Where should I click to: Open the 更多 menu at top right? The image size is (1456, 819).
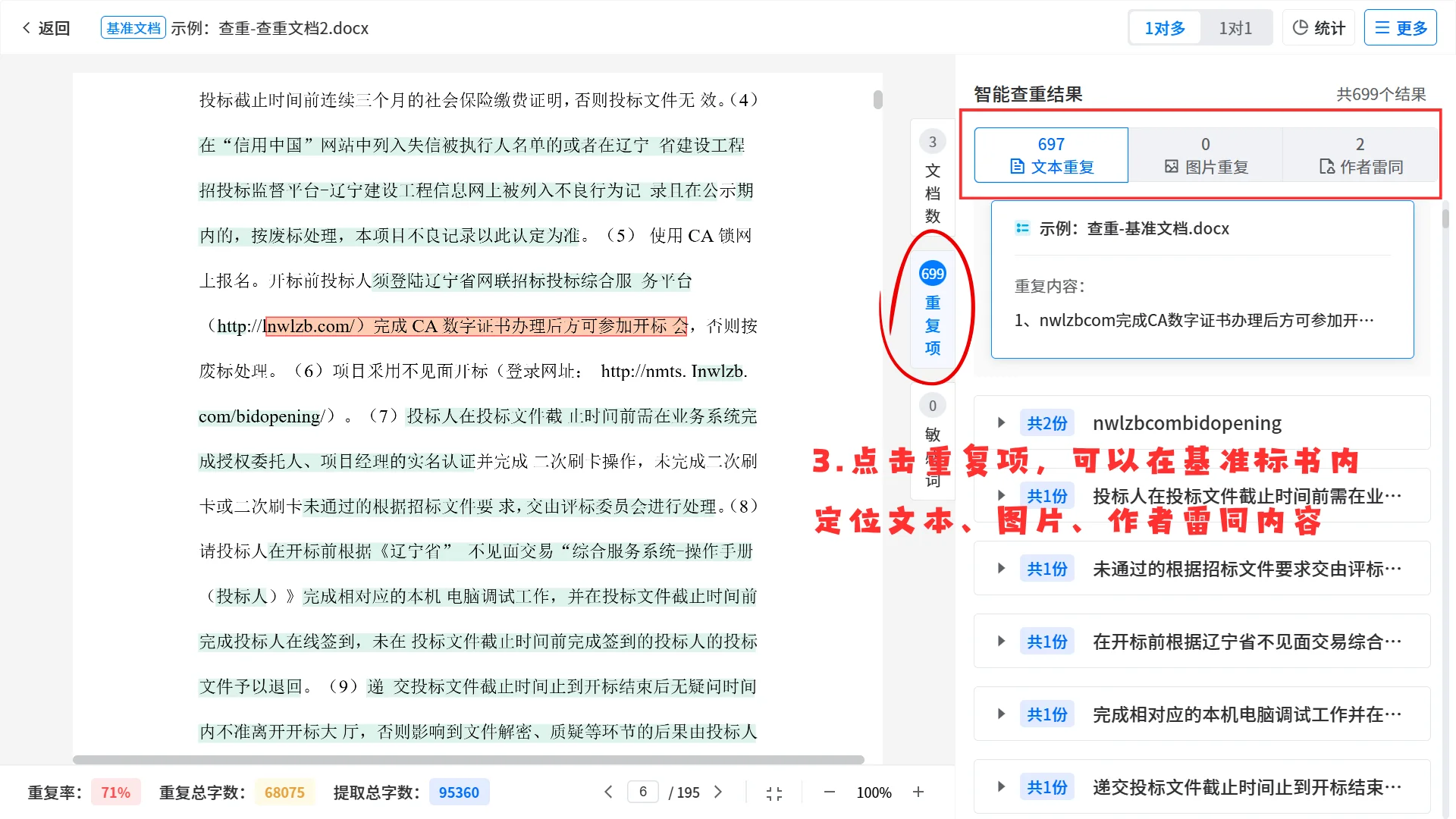pos(1400,27)
